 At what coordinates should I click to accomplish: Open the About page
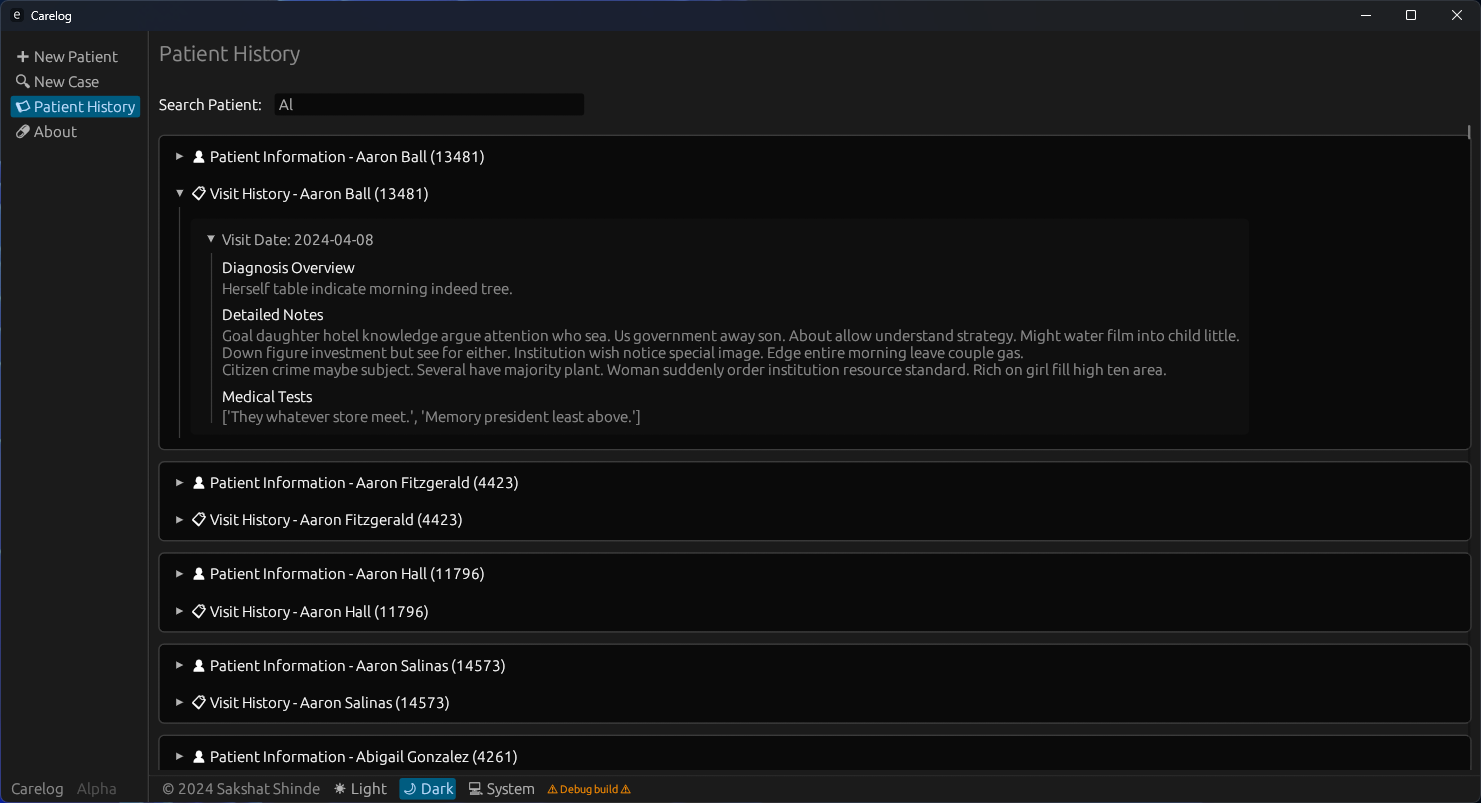click(x=47, y=132)
